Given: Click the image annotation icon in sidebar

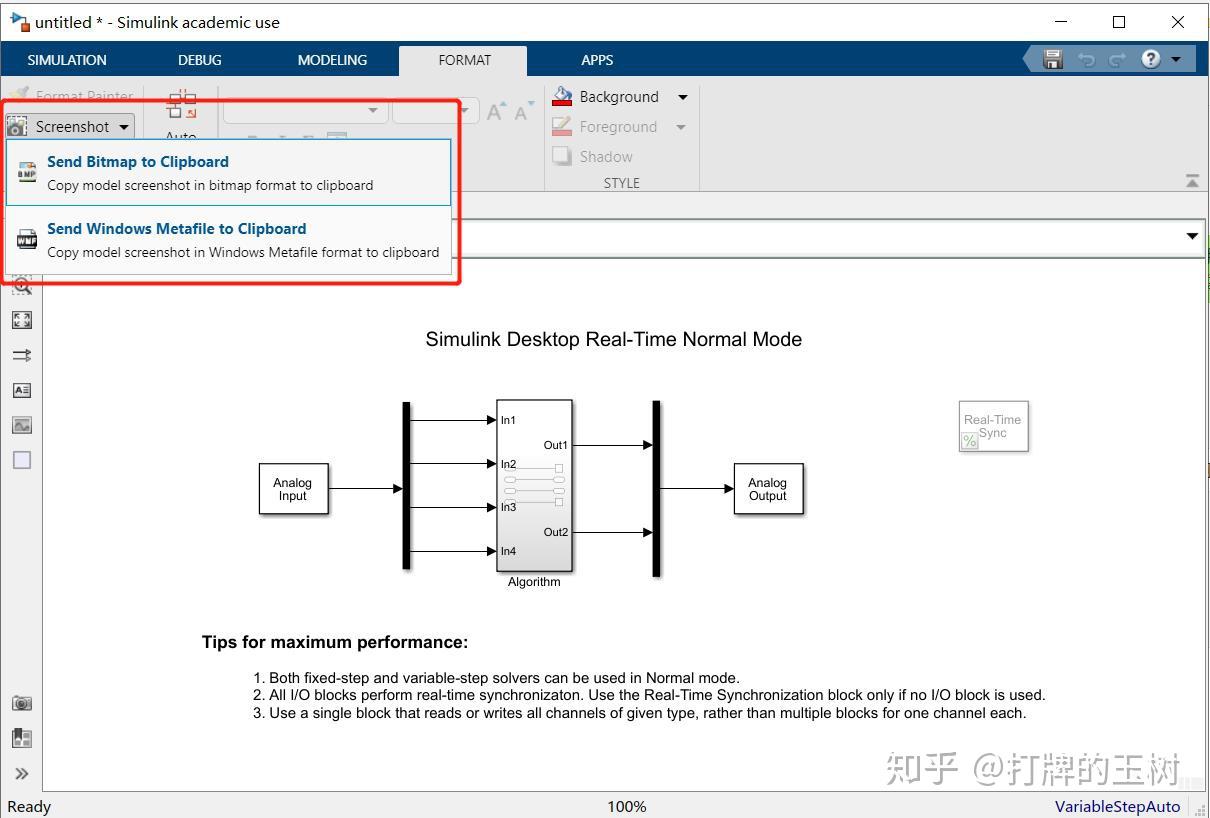Looking at the screenshot, I should (22, 425).
